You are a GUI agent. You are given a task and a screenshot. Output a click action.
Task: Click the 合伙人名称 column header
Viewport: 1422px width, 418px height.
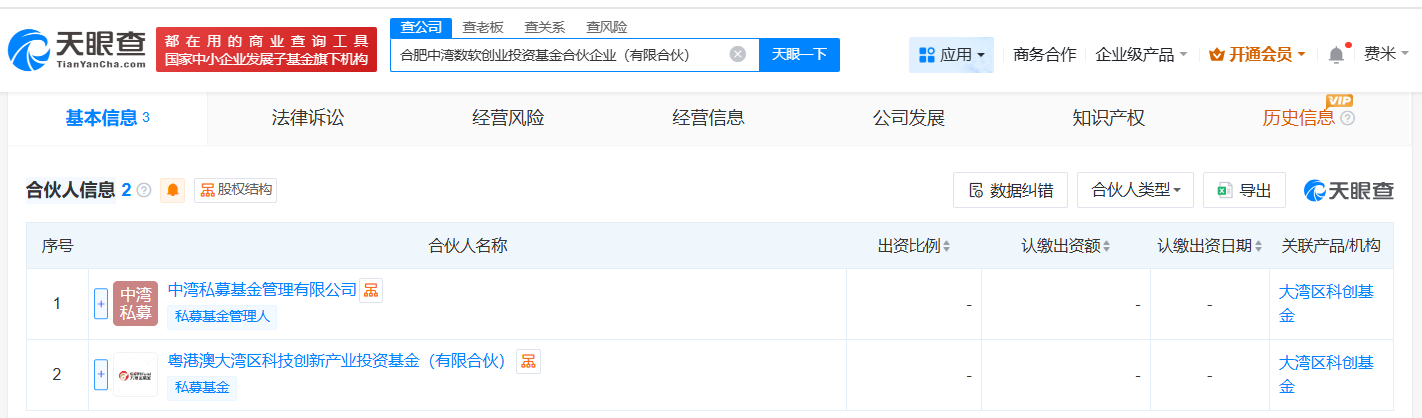pyautogui.click(x=468, y=246)
